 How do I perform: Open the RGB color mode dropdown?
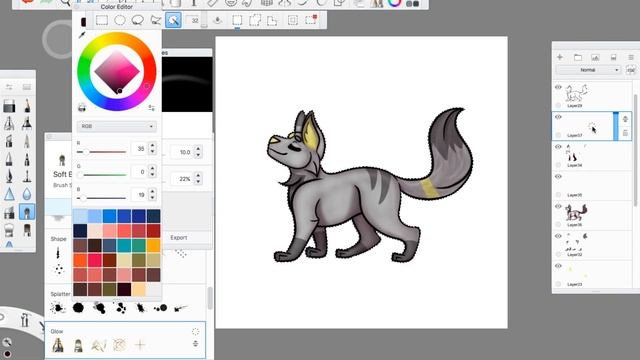[x=117, y=127]
